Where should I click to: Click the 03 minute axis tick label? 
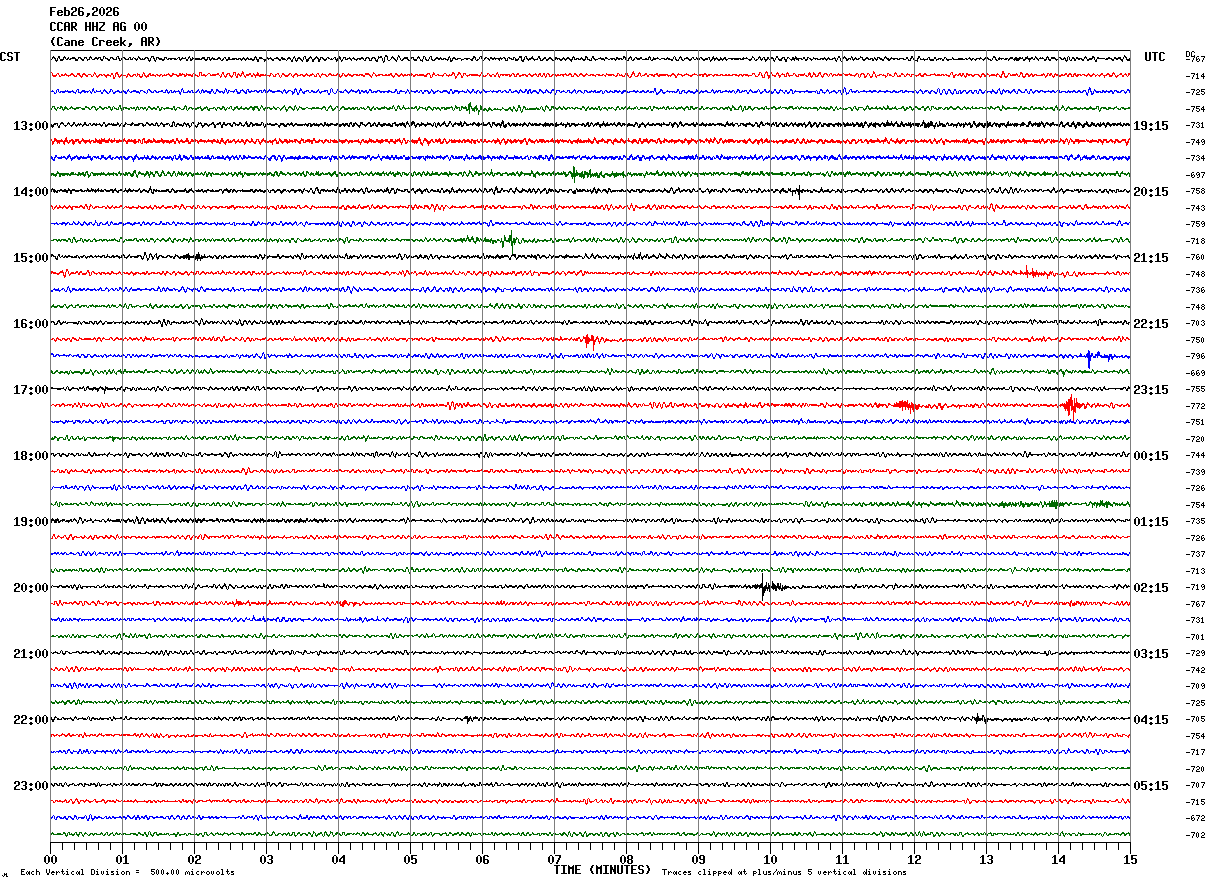266,859
